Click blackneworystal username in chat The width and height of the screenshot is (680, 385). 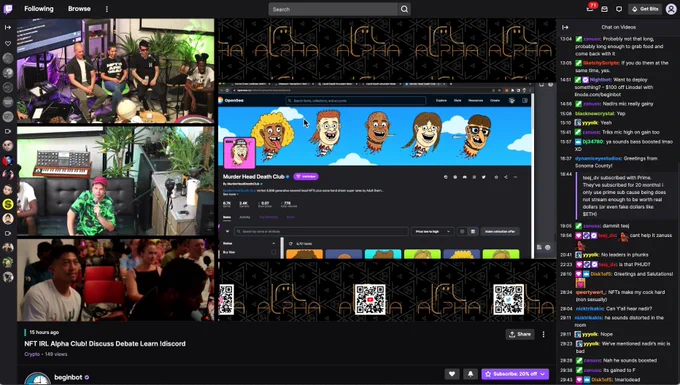pyautogui.click(x=595, y=114)
